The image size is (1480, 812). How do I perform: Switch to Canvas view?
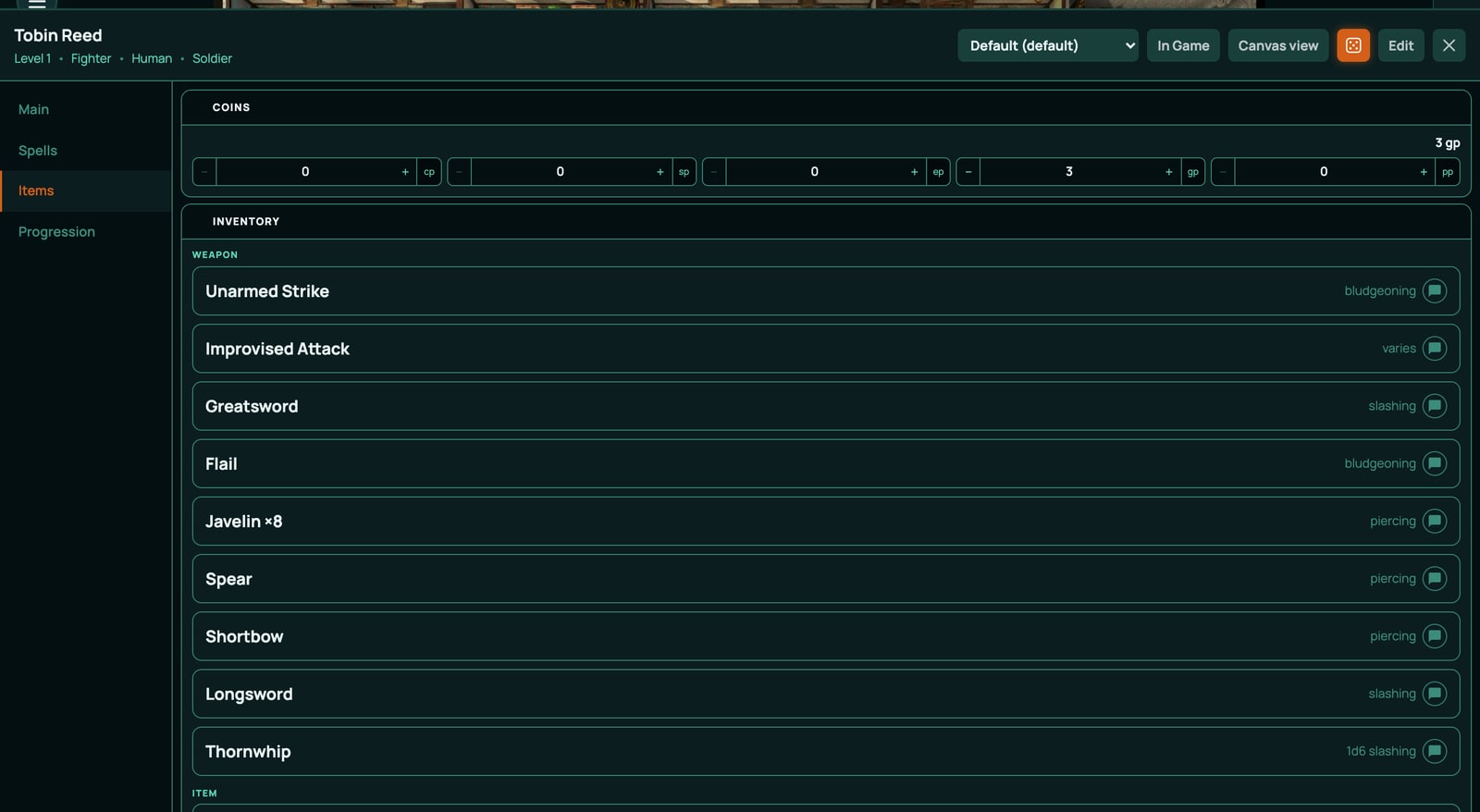[1278, 45]
